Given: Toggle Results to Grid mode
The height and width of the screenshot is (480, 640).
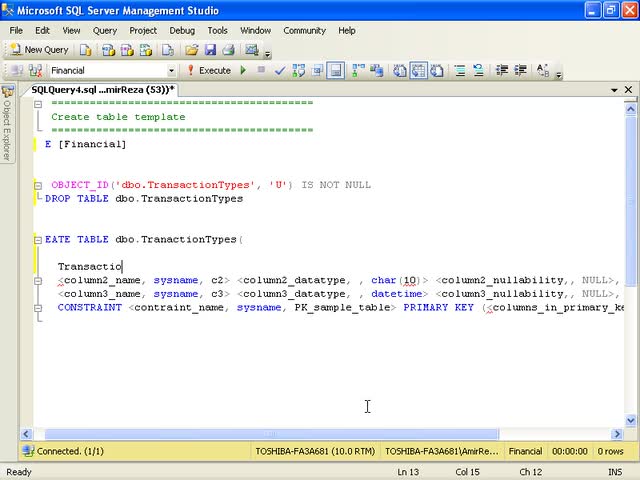Looking at the screenshot, I should 418,70.
